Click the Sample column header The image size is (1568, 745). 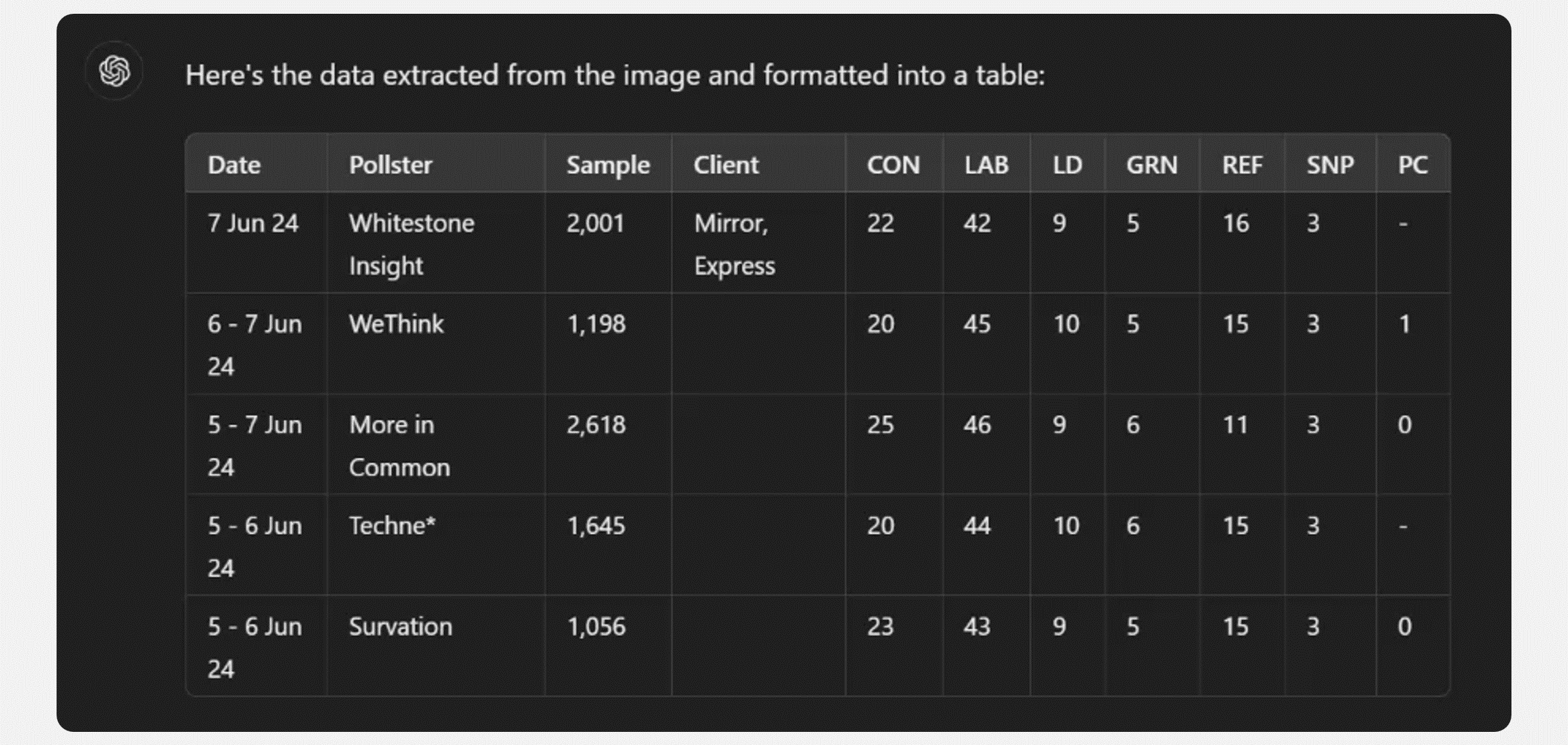point(607,165)
